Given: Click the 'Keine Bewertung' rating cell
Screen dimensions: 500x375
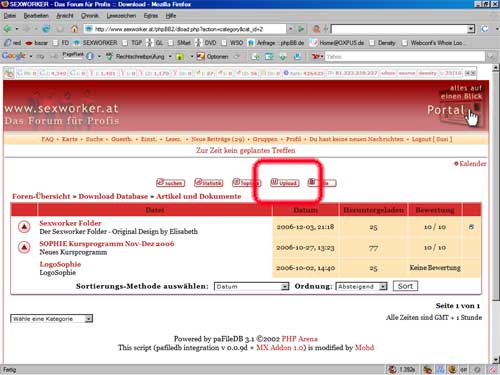Looking at the screenshot, I should click(435, 268).
